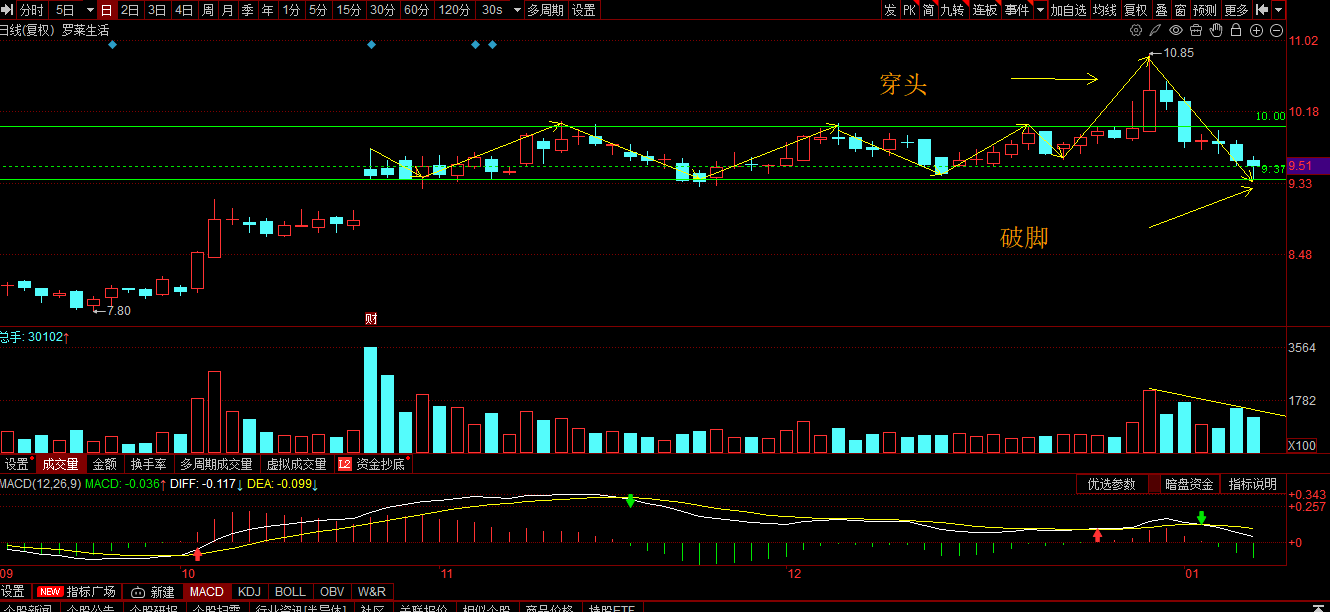The image size is (1330, 612).
Task: Toggle the 均线 moving averages
Action: 1104,10
